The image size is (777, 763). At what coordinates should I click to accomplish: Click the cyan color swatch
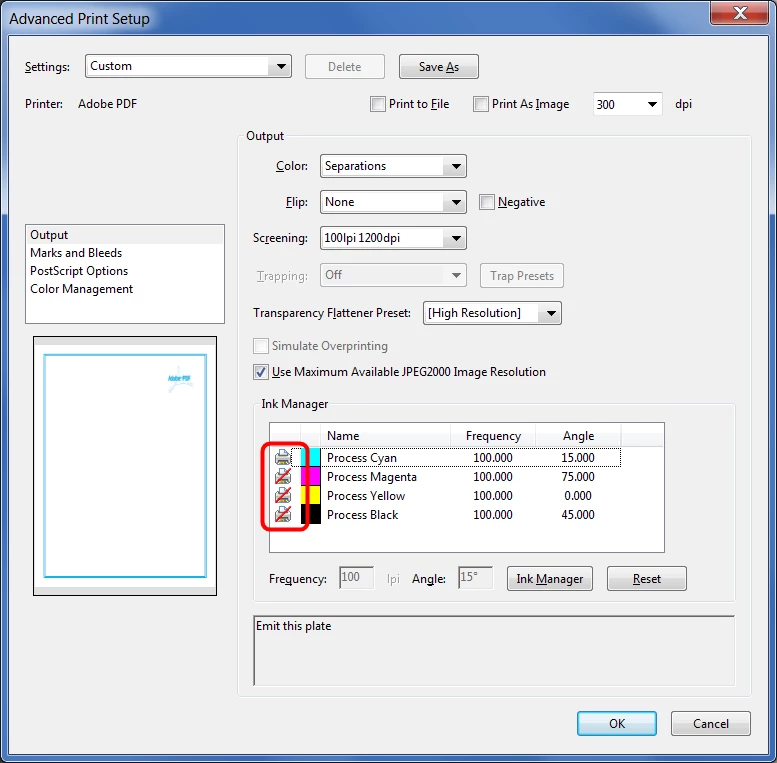[x=311, y=457]
